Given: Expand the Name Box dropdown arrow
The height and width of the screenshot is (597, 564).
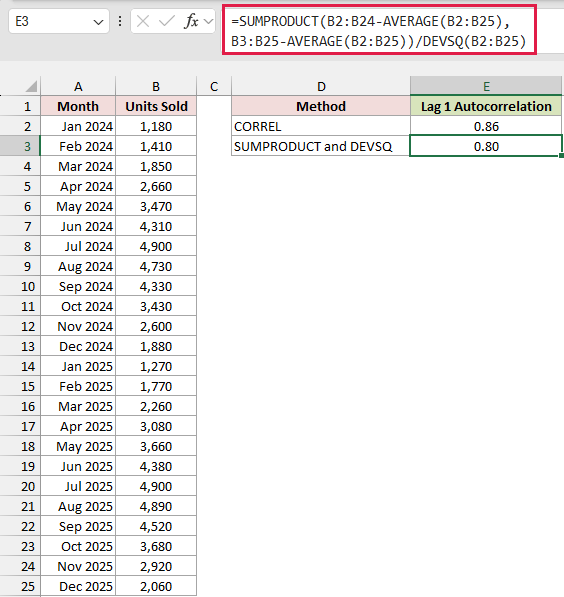Looking at the screenshot, I should pos(98,22).
